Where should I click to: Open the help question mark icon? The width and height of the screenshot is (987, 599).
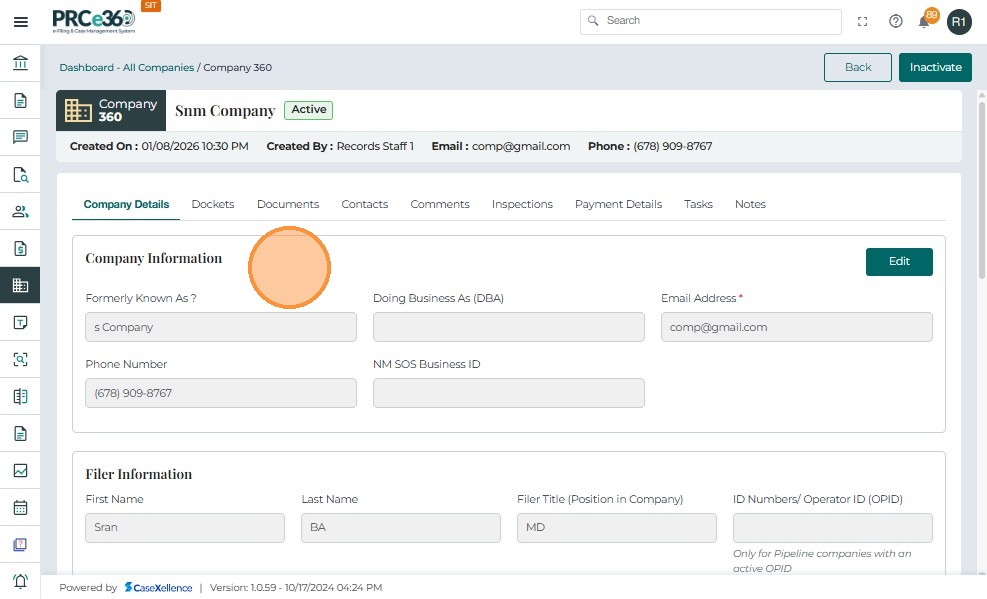[896, 21]
